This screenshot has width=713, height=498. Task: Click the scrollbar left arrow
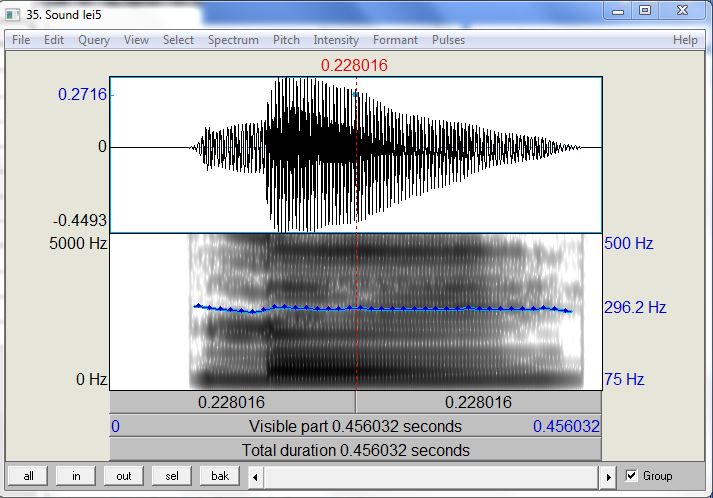(255, 477)
